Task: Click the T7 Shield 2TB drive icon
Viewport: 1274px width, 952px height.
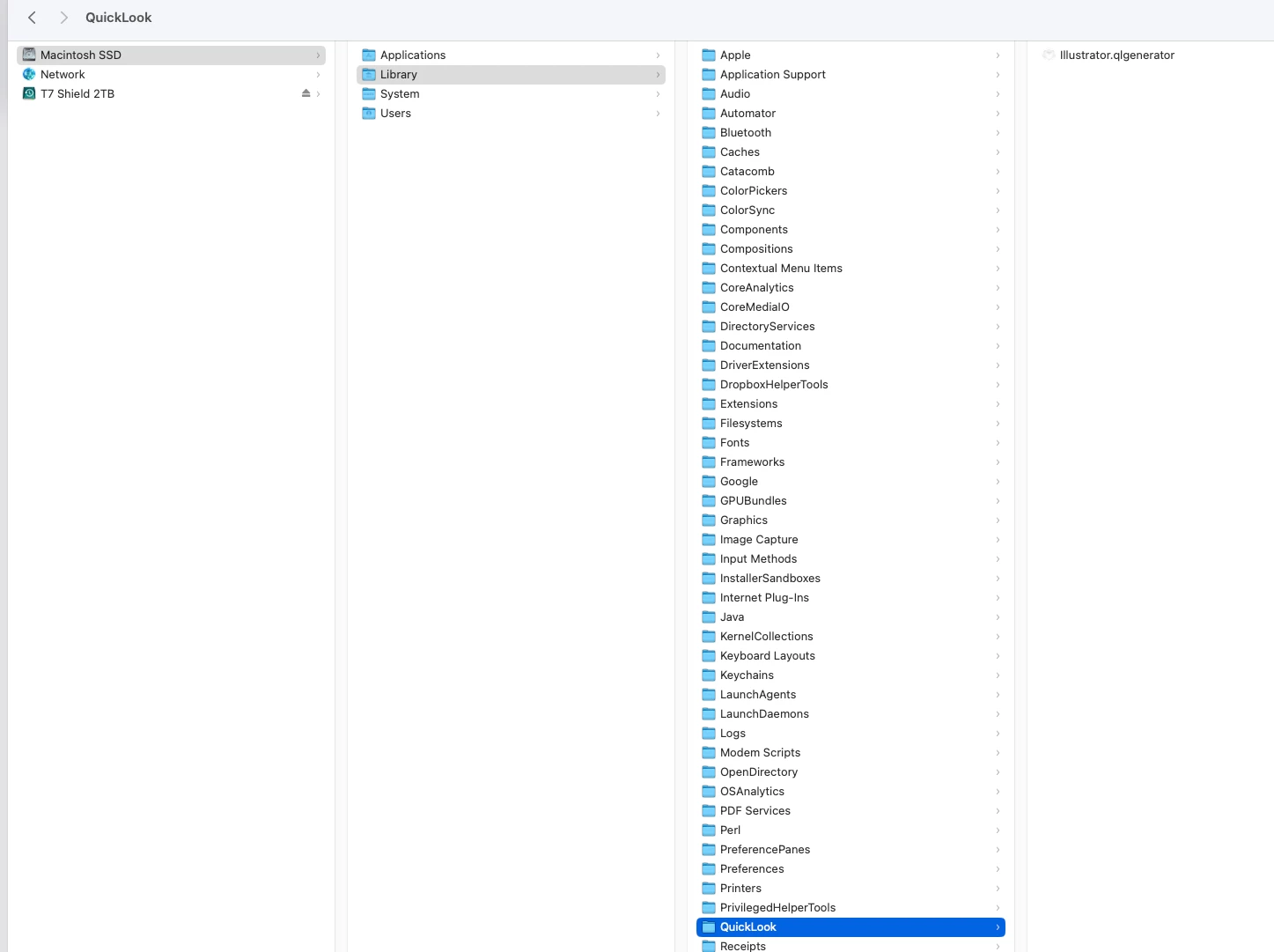Action: coord(29,93)
